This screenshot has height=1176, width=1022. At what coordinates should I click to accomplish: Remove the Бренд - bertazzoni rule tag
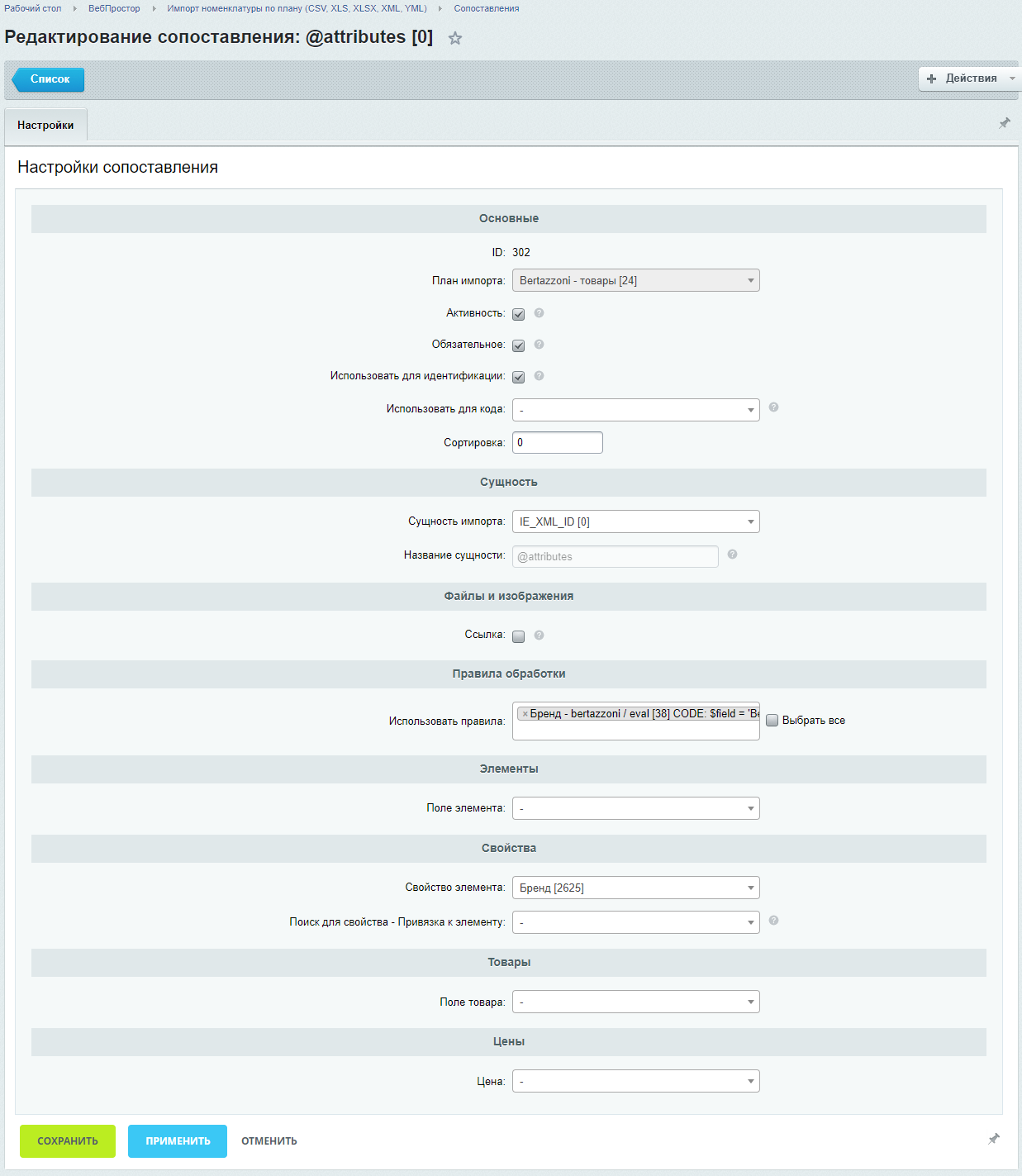pos(525,714)
